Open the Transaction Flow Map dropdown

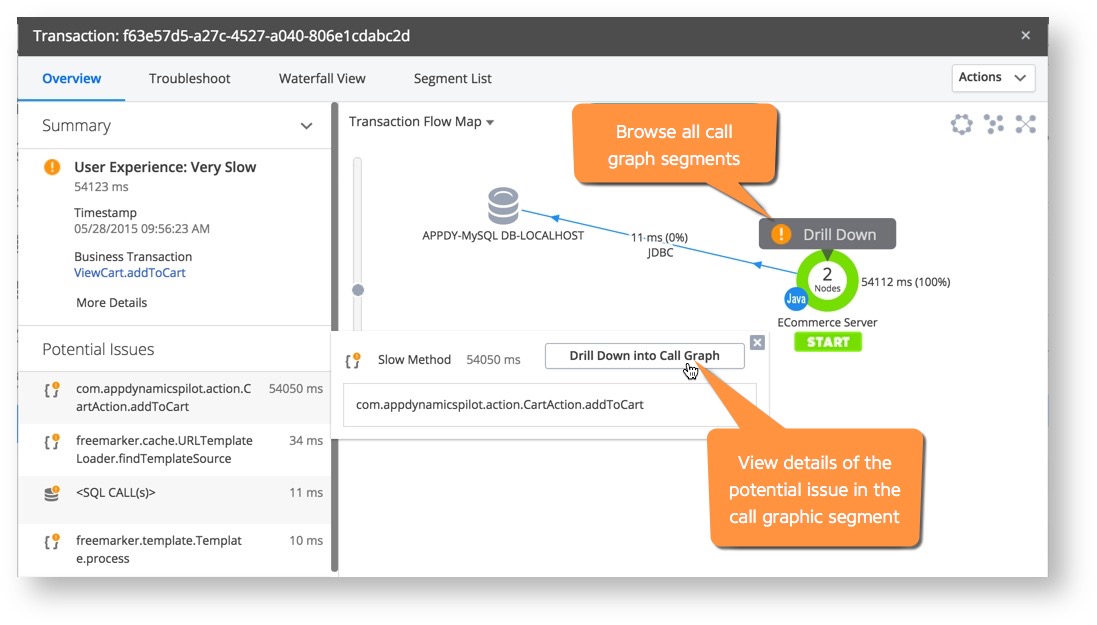tap(421, 122)
